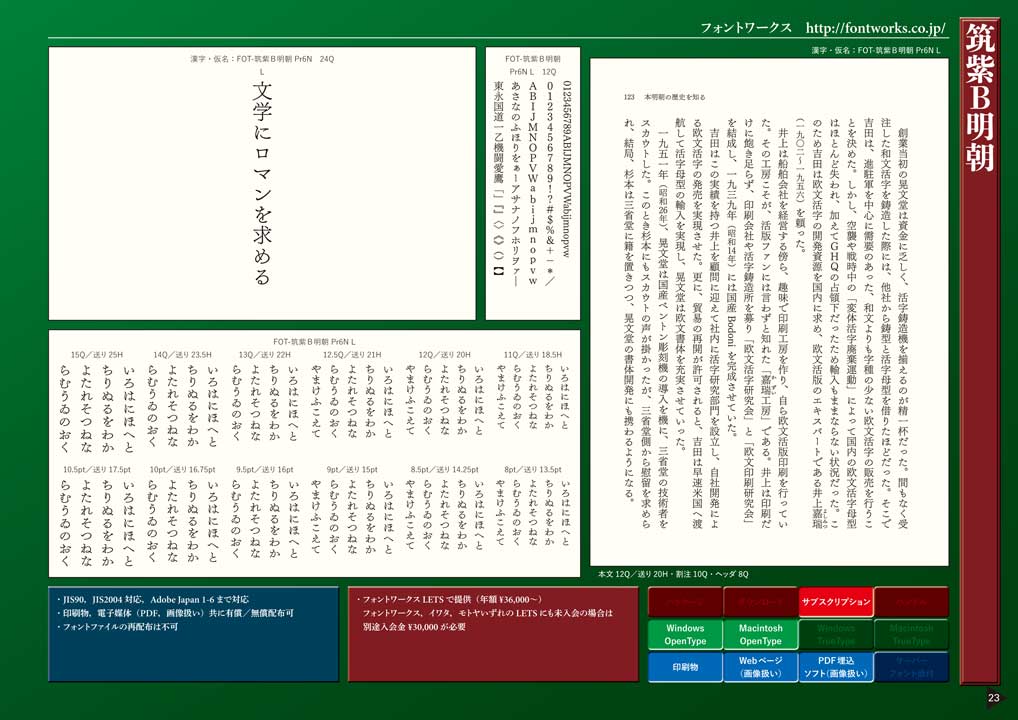The height and width of the screenshot is (720, 1018).
Task: Click the 13Q／送り 22H size label
Action: 265,355
